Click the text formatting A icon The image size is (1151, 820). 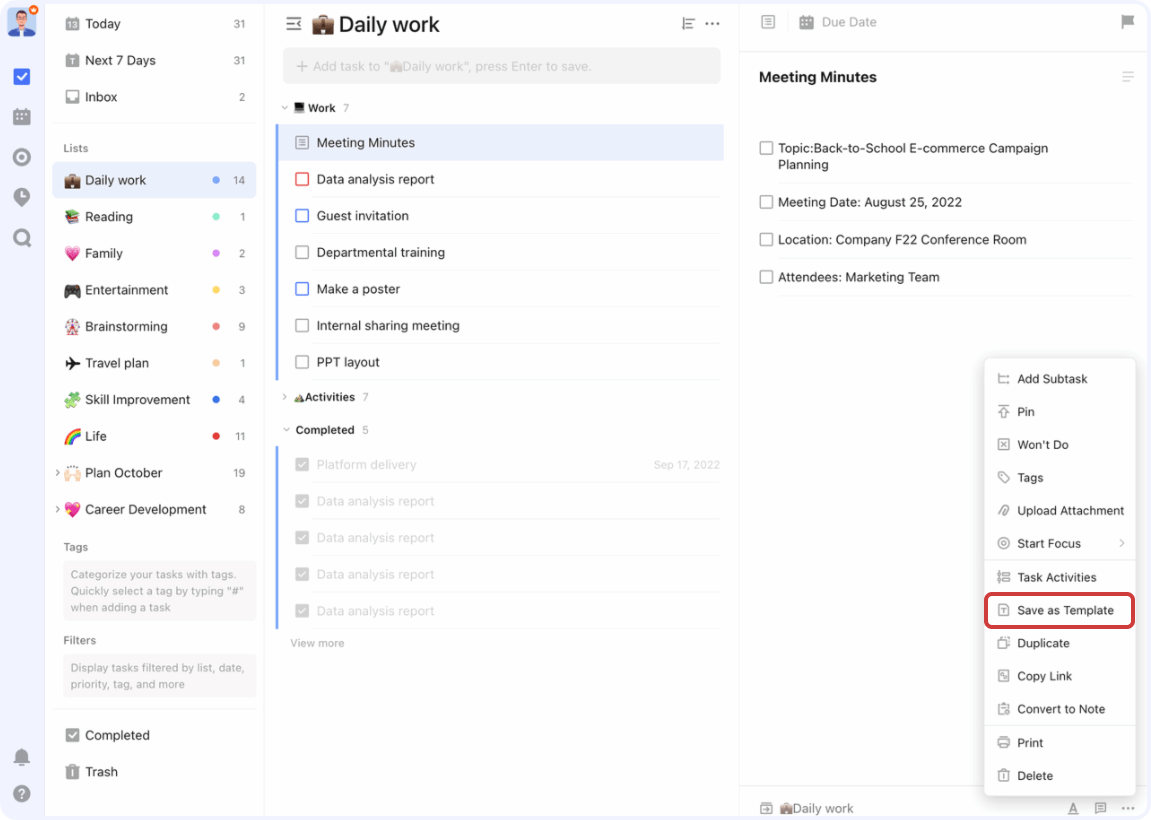pyautogui.click(x=1073, y=808)
